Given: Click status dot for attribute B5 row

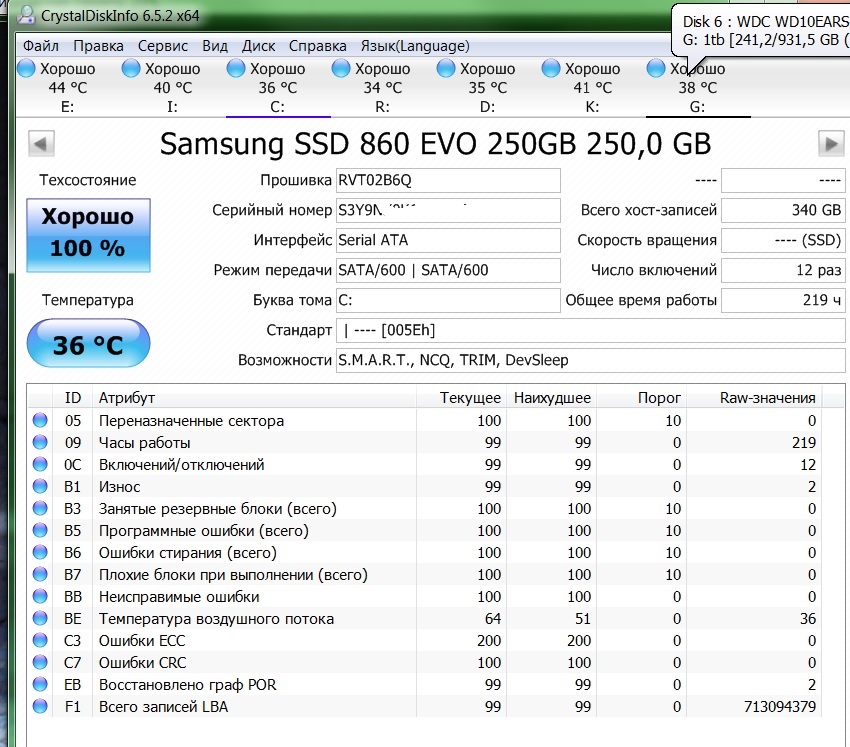Looking at the screenshot, I should [x=40, y=530].
